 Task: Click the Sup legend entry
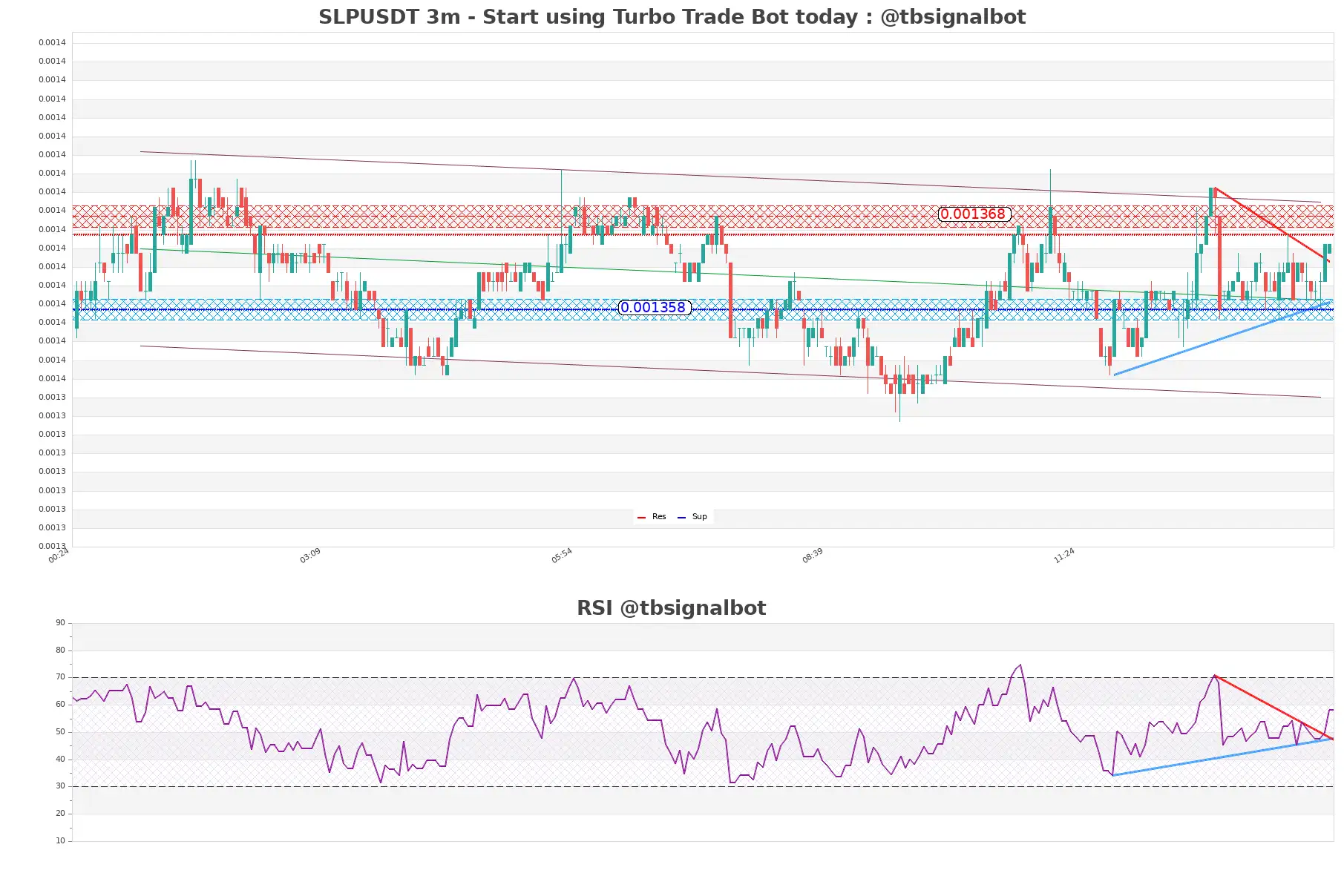(x=692, y=517)
